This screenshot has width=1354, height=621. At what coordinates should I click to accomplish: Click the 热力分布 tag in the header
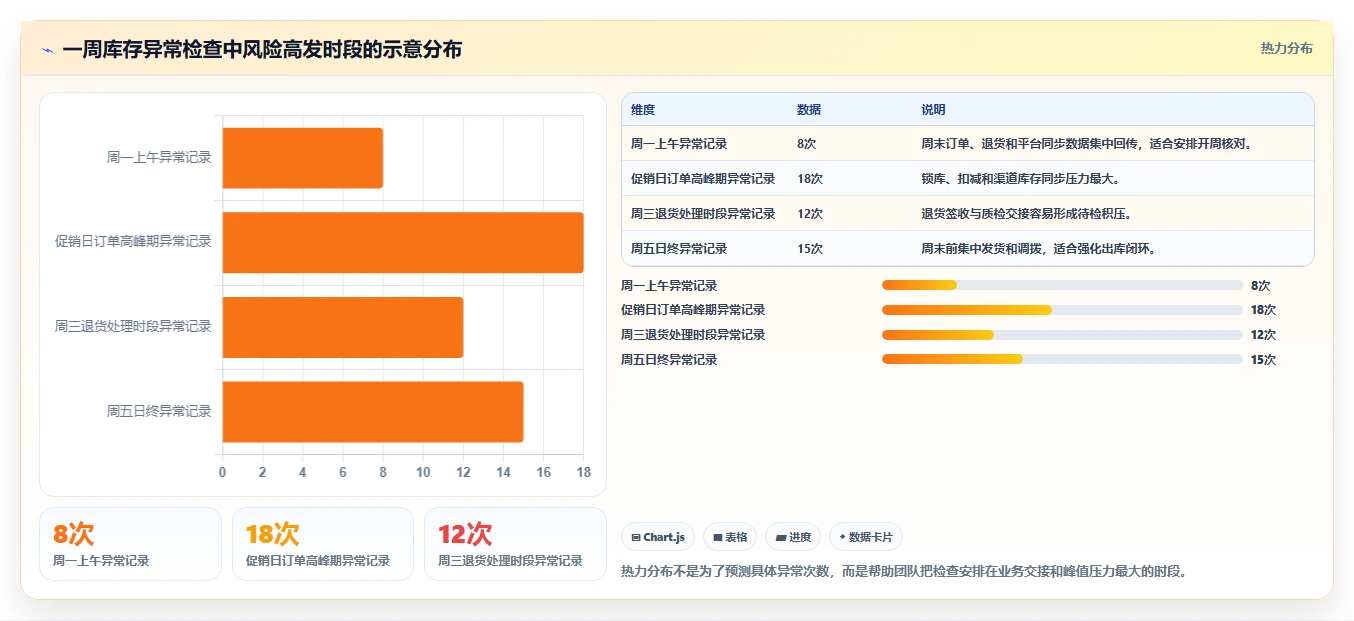(x=1286, y=48)
